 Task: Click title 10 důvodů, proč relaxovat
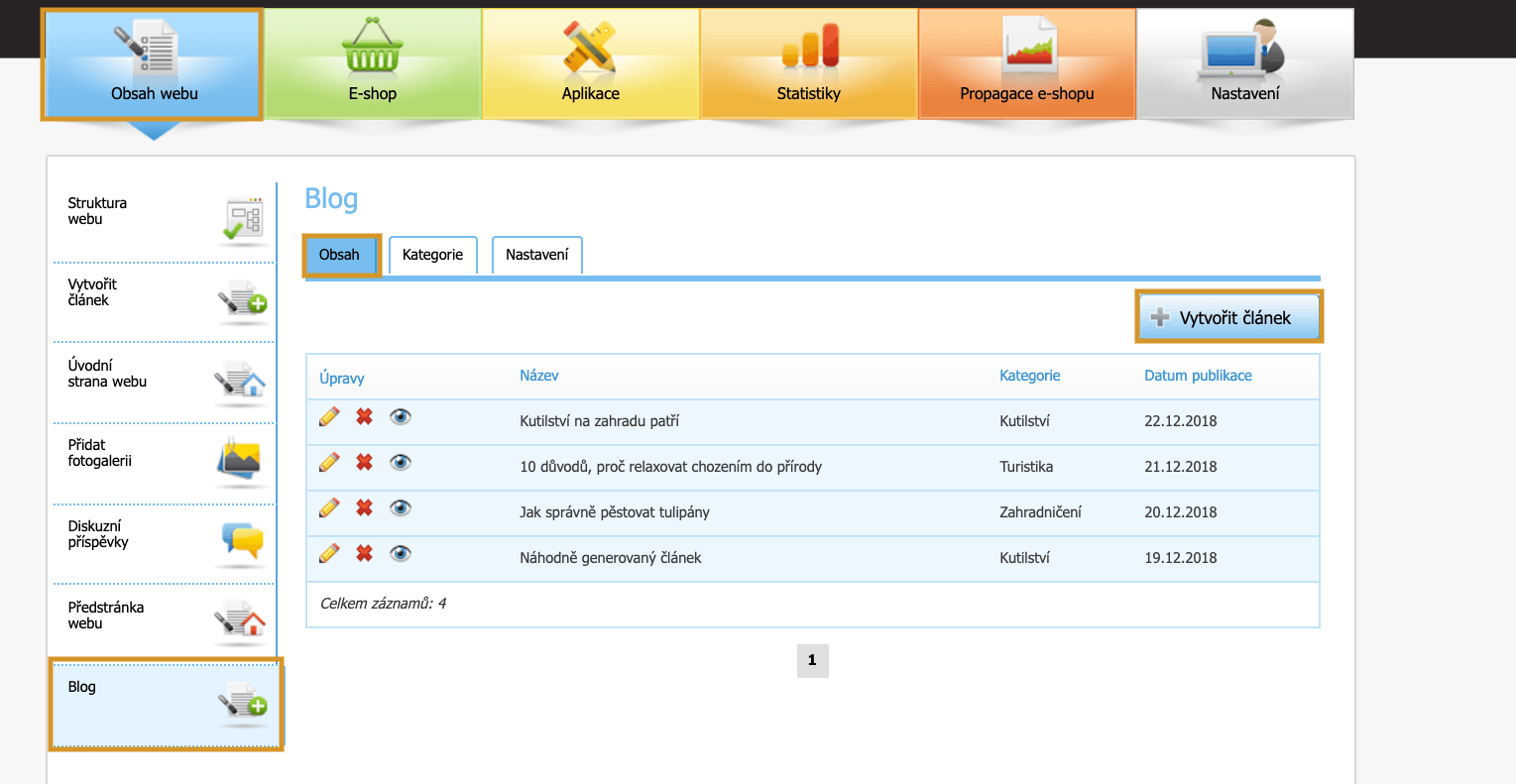point(671,467)
